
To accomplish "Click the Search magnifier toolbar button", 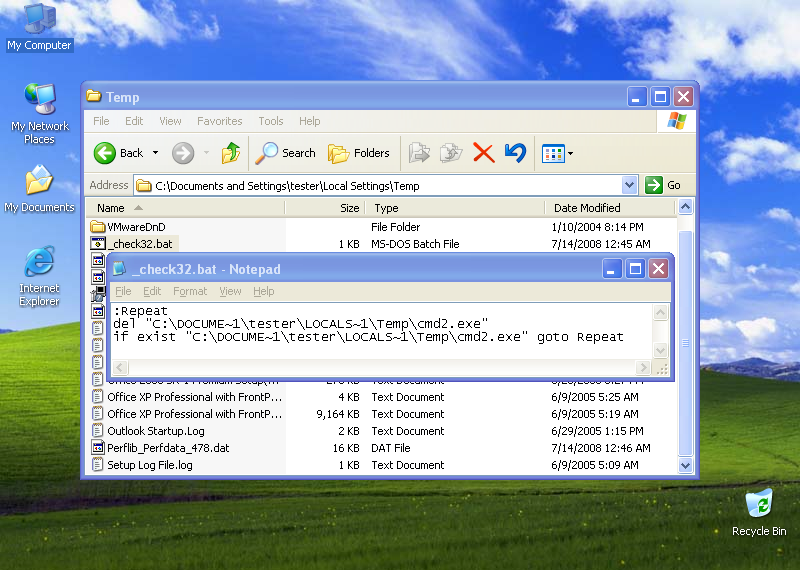I will tap(286, 153).
